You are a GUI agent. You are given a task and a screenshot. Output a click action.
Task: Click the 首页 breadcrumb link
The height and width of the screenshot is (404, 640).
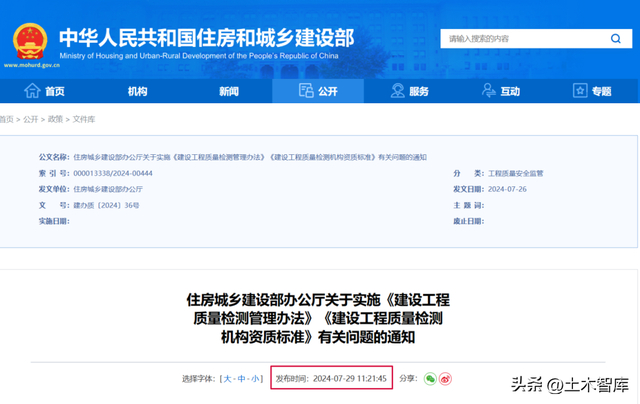click(7, 119)
